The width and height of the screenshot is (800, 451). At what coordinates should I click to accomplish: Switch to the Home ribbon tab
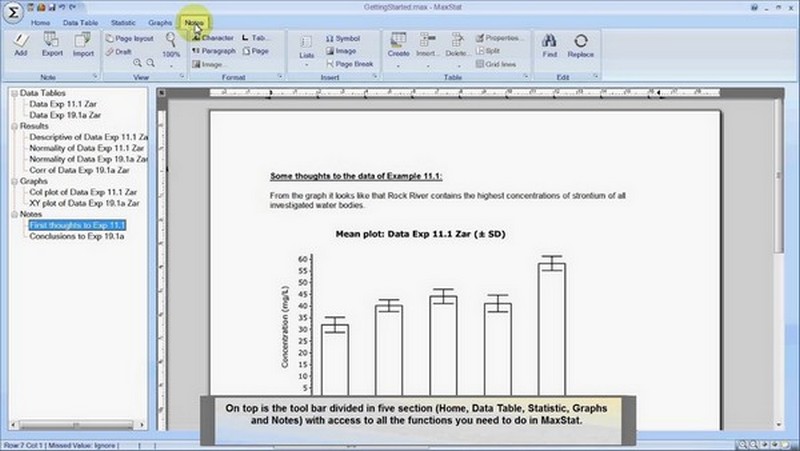40,22
